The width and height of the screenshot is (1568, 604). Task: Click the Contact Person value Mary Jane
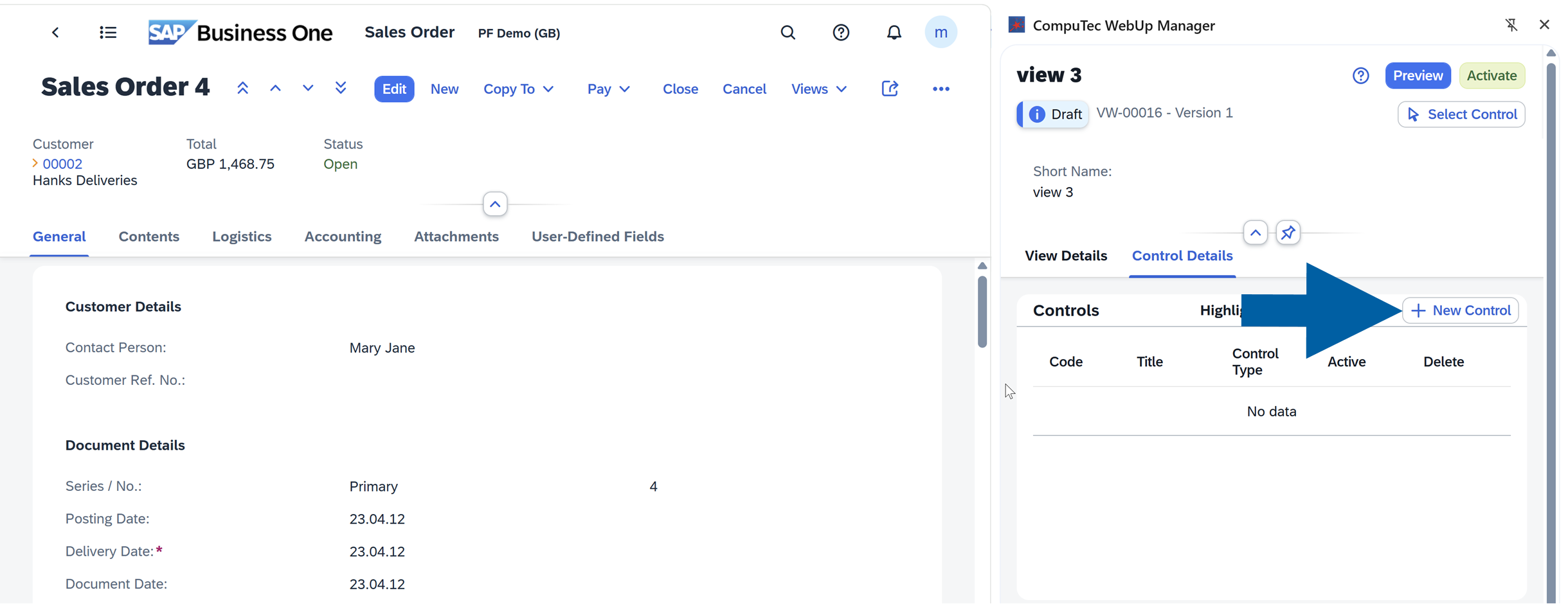[x=382, y=348]
